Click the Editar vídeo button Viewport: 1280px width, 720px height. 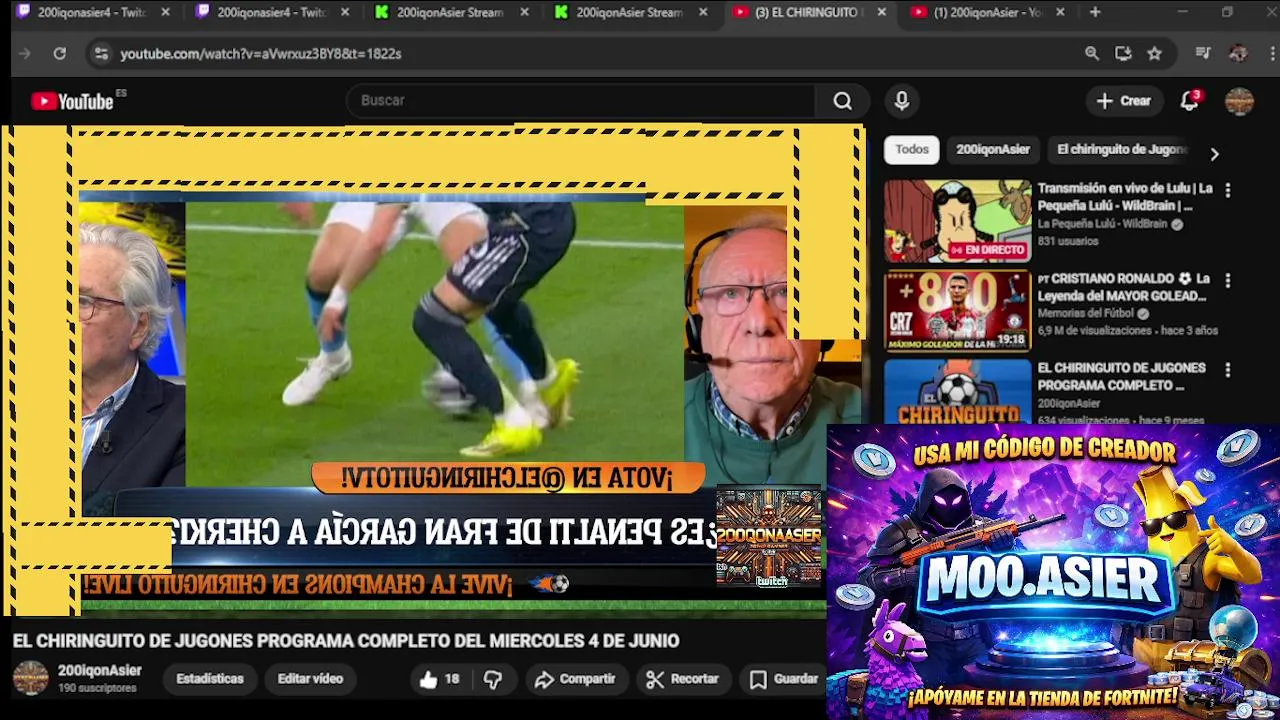[x=310, y=679]
